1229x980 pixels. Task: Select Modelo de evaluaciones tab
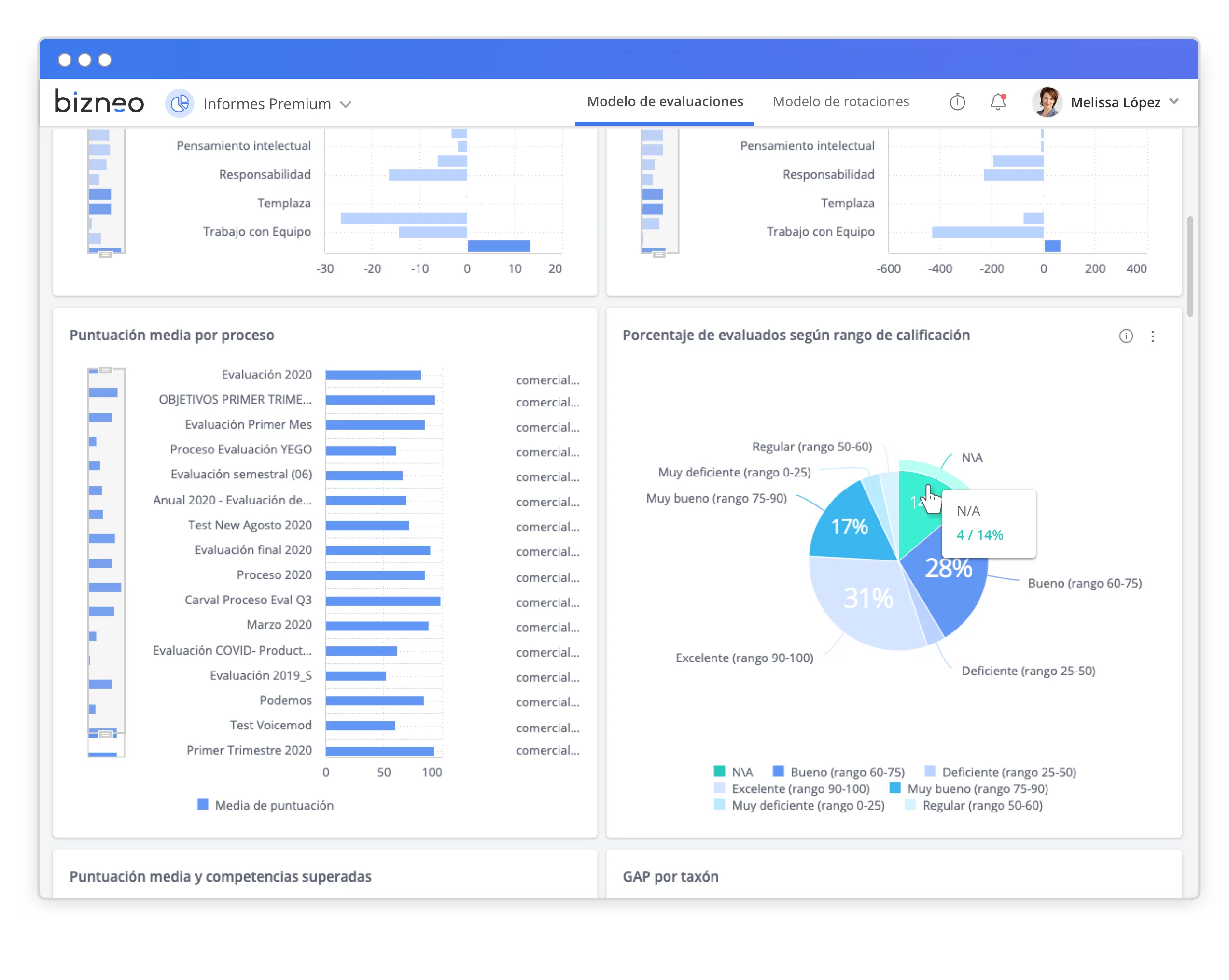click(x=665, y=101)
